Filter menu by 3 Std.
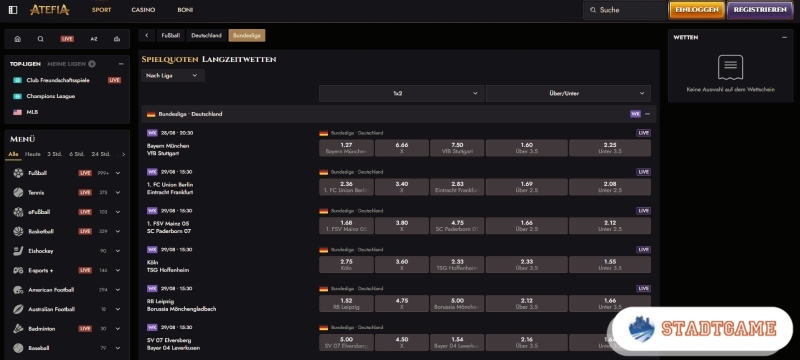 55,154
